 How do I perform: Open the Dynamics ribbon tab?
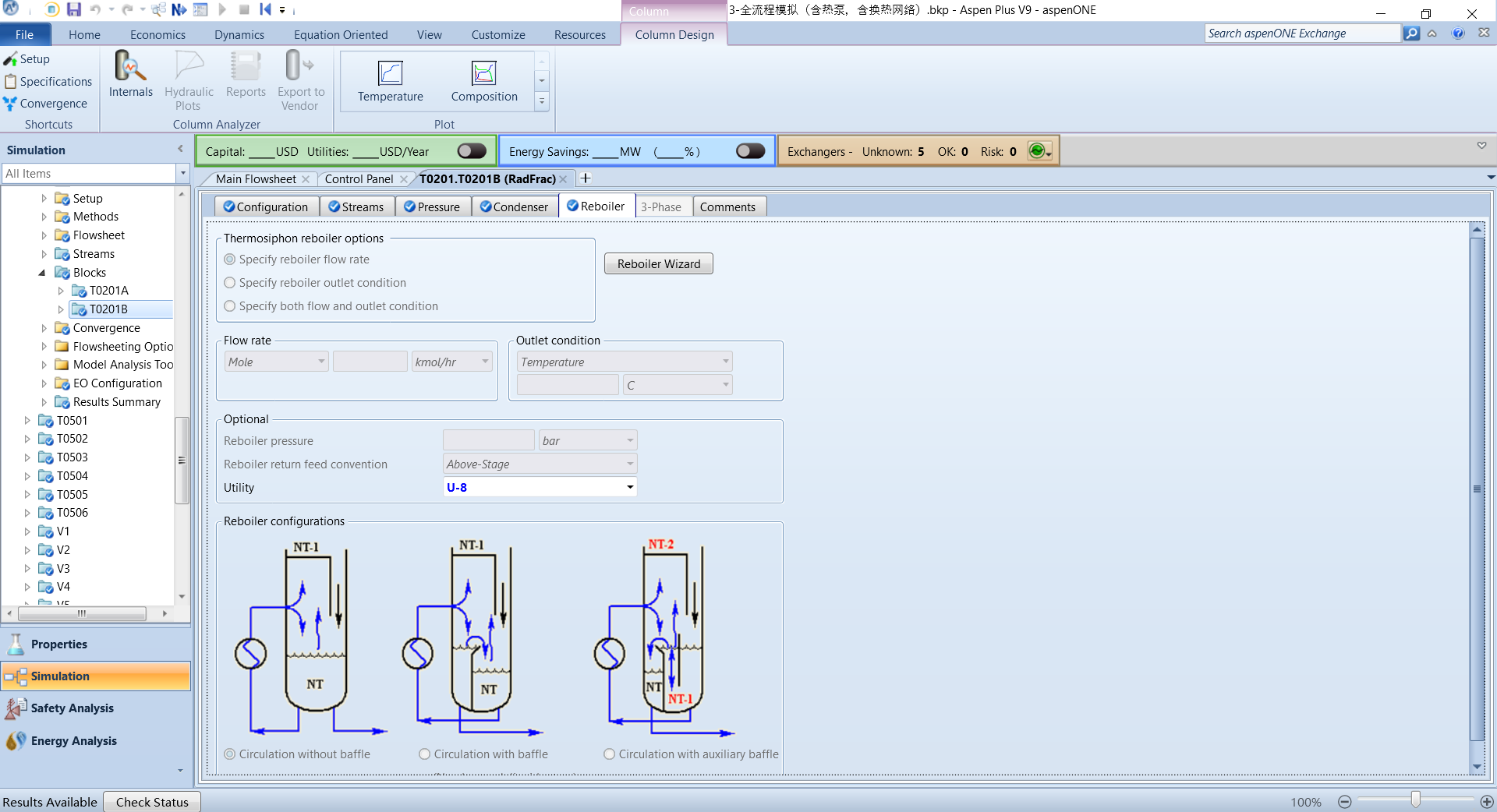pos(239,35)
